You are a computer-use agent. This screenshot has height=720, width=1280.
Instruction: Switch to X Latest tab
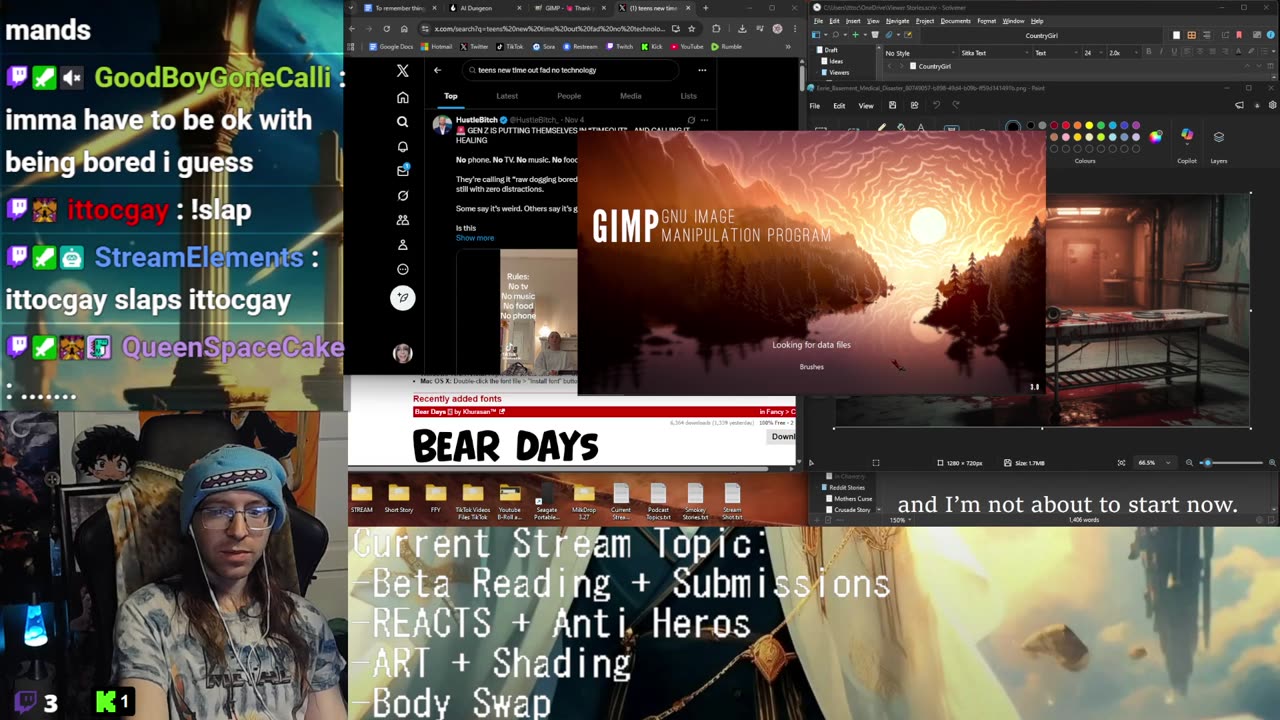pos(507,96)
